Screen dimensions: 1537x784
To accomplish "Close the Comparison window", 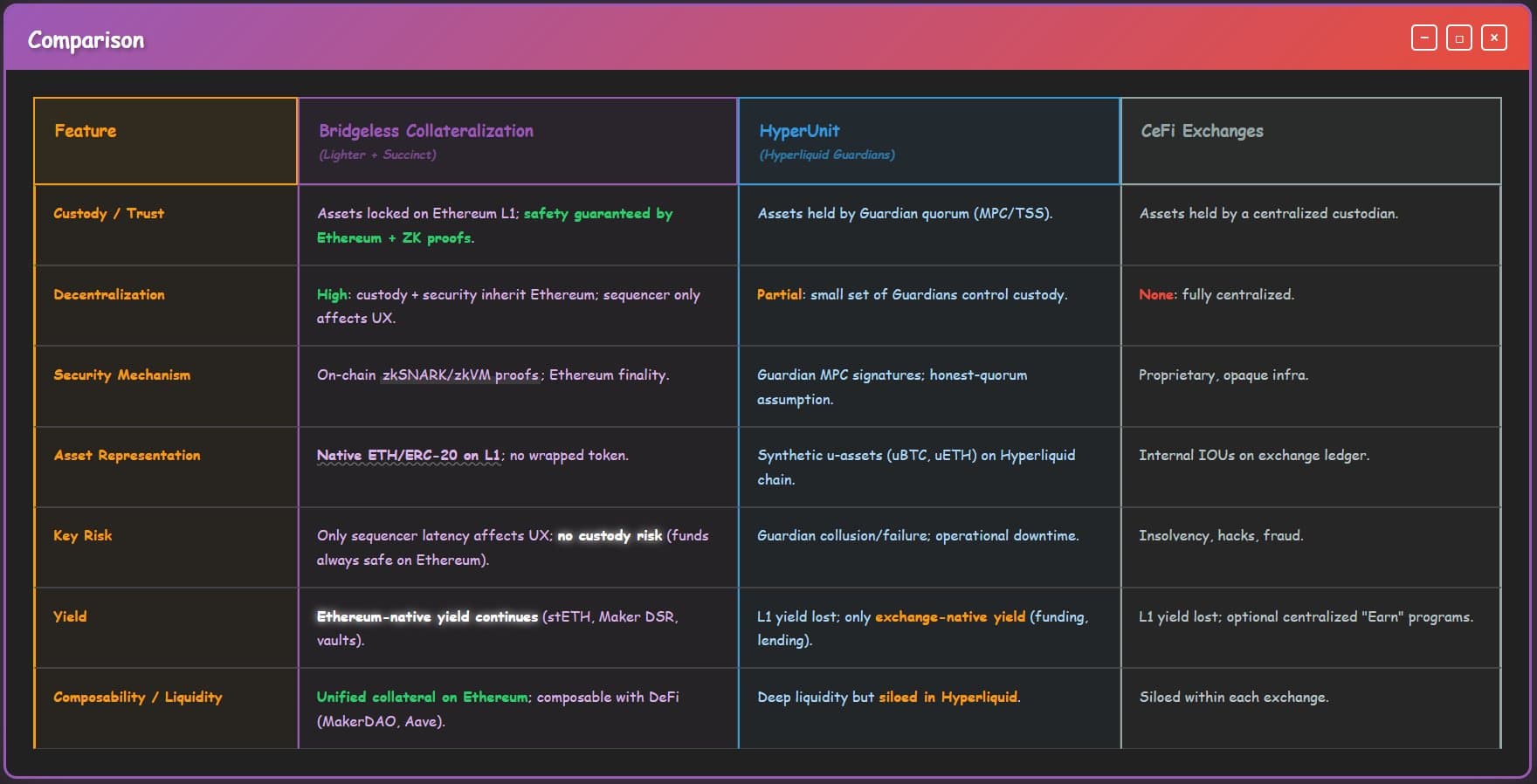I will (1493, 38).
